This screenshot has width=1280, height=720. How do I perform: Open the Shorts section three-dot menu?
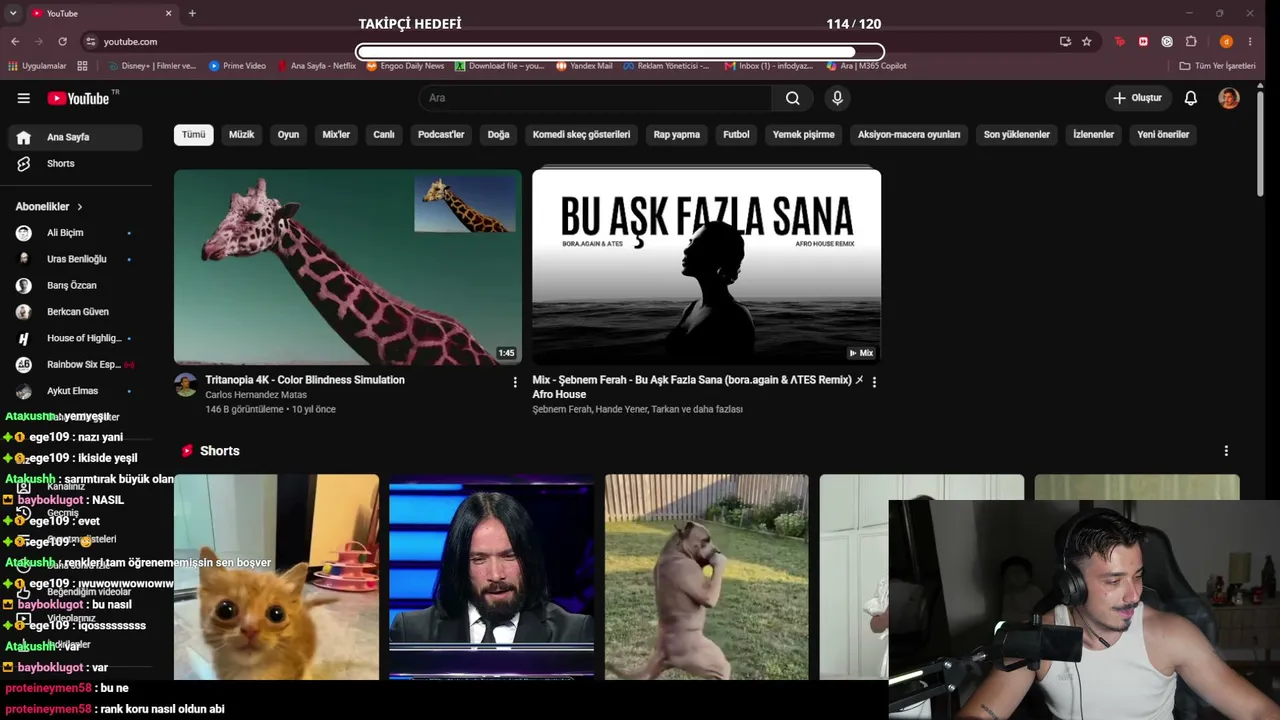point(1226,451)
